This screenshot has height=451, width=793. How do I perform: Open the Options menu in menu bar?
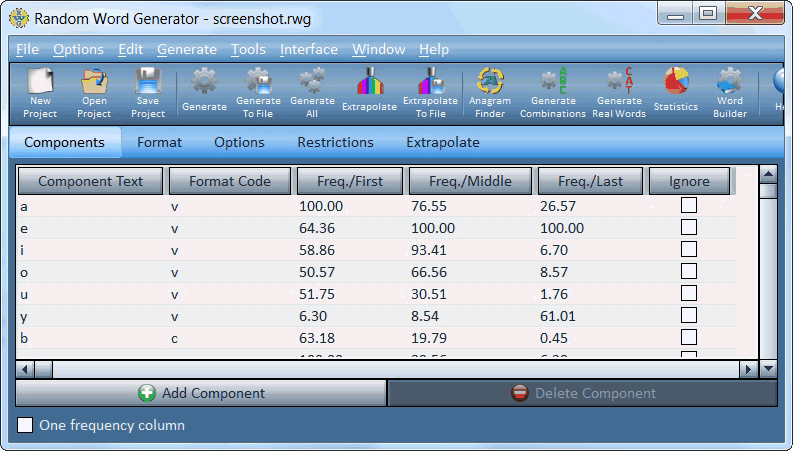pyautogui.click(x=78, y=50)
